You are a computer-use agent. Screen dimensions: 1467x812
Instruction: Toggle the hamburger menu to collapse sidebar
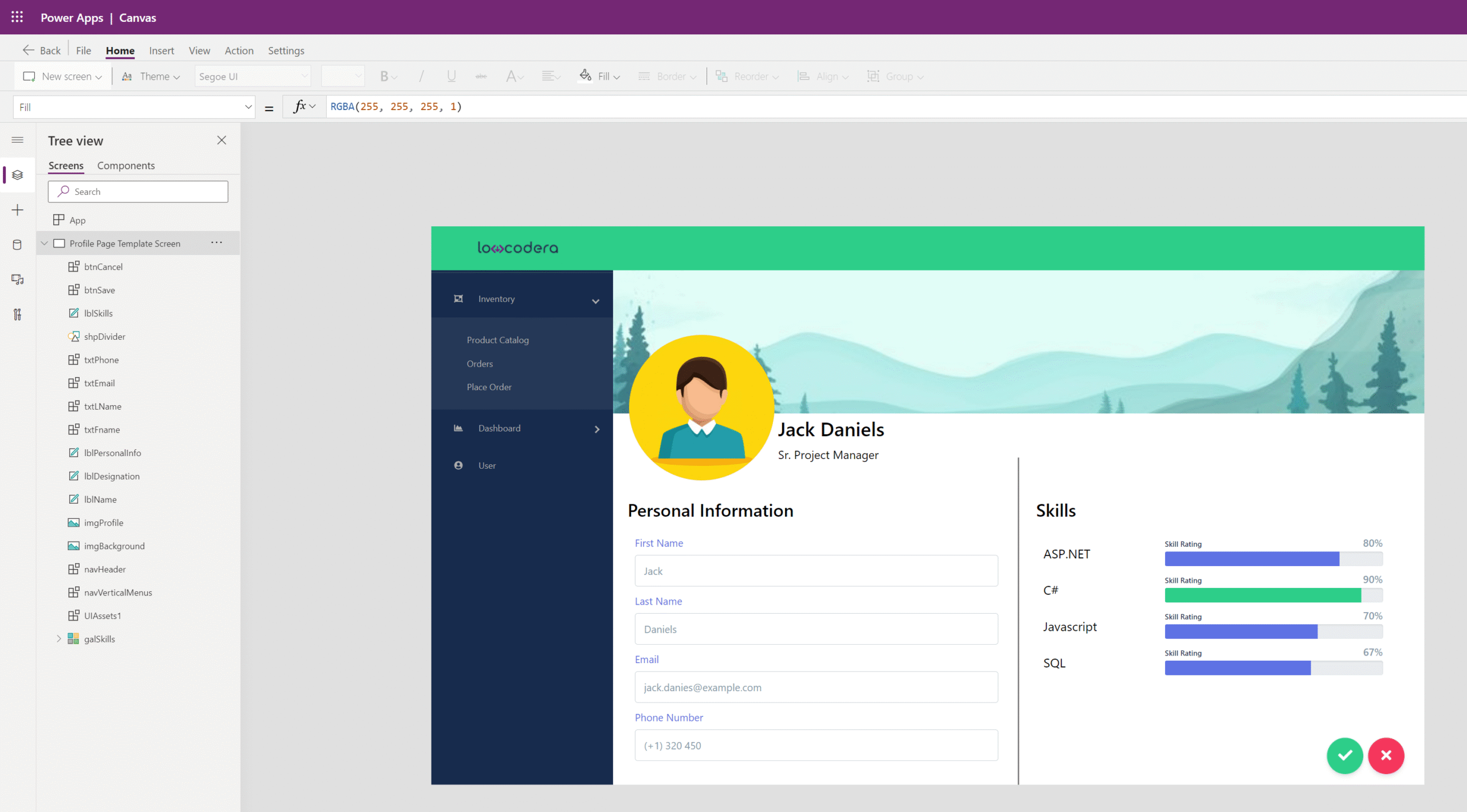[x=17, y=140]
